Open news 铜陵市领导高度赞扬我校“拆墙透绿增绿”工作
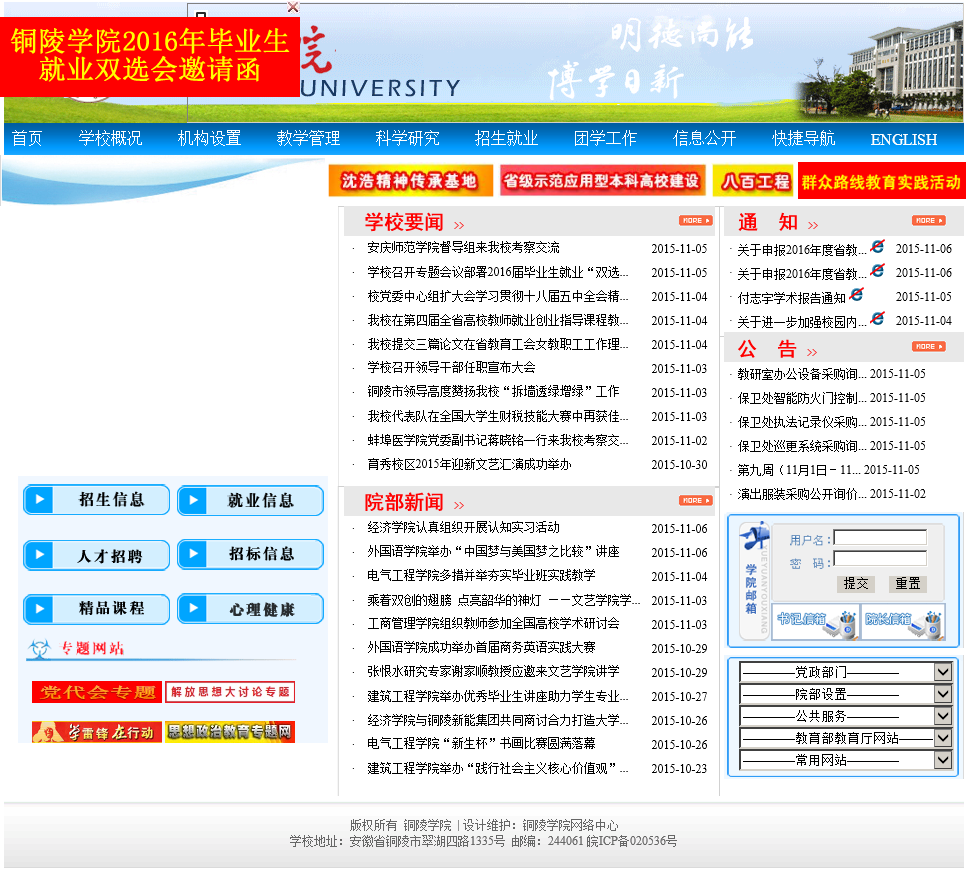 pos(493,392)
